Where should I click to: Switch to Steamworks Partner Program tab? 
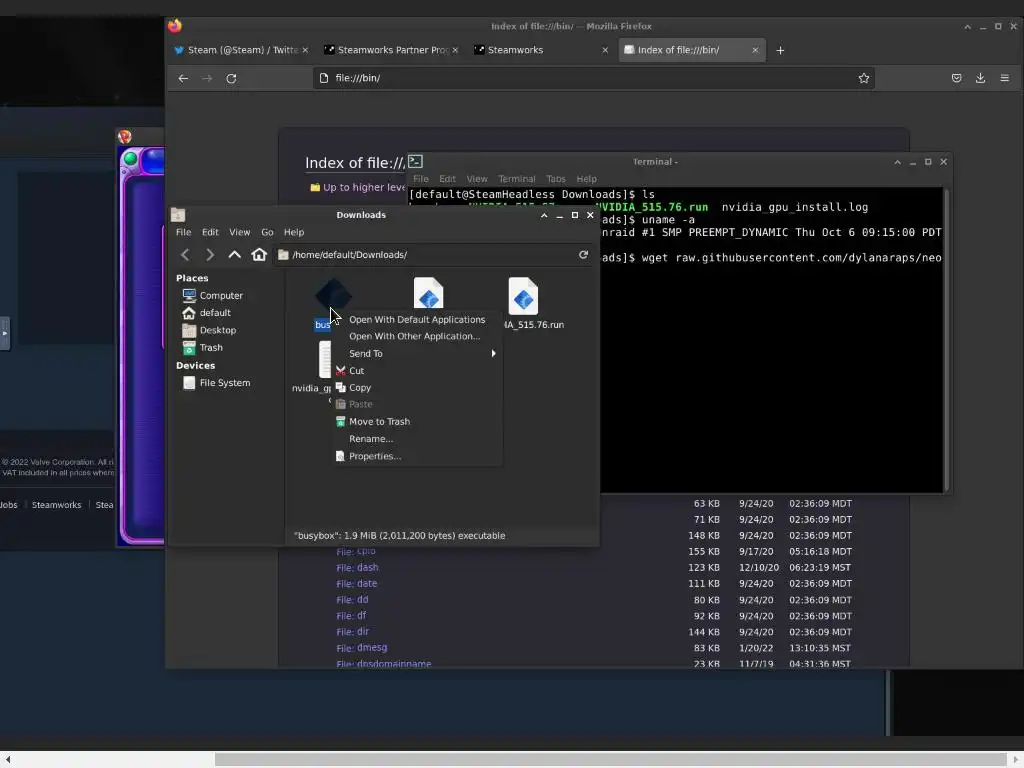[x=391, y=50]
